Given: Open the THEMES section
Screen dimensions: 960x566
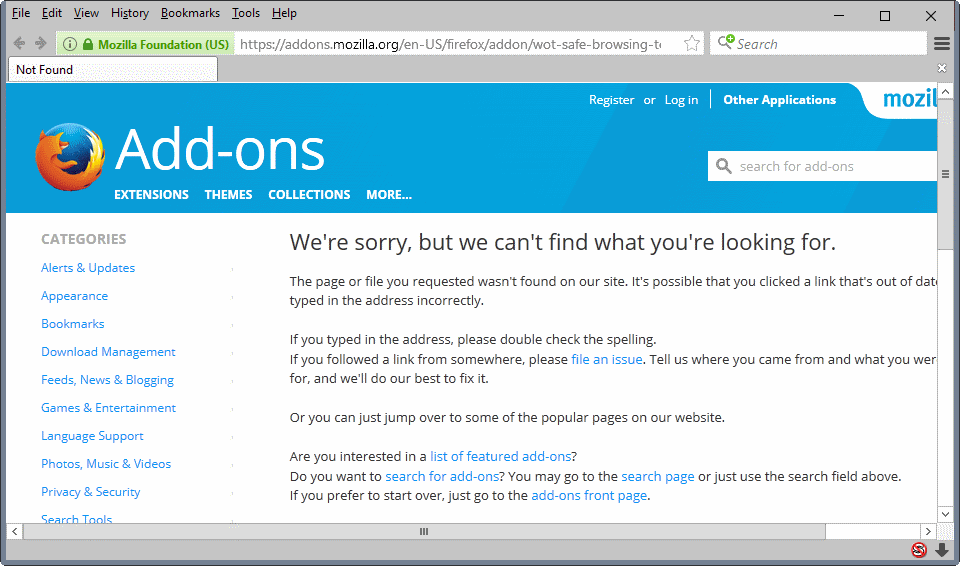Looking at the screenshot, I should (228, 195).
